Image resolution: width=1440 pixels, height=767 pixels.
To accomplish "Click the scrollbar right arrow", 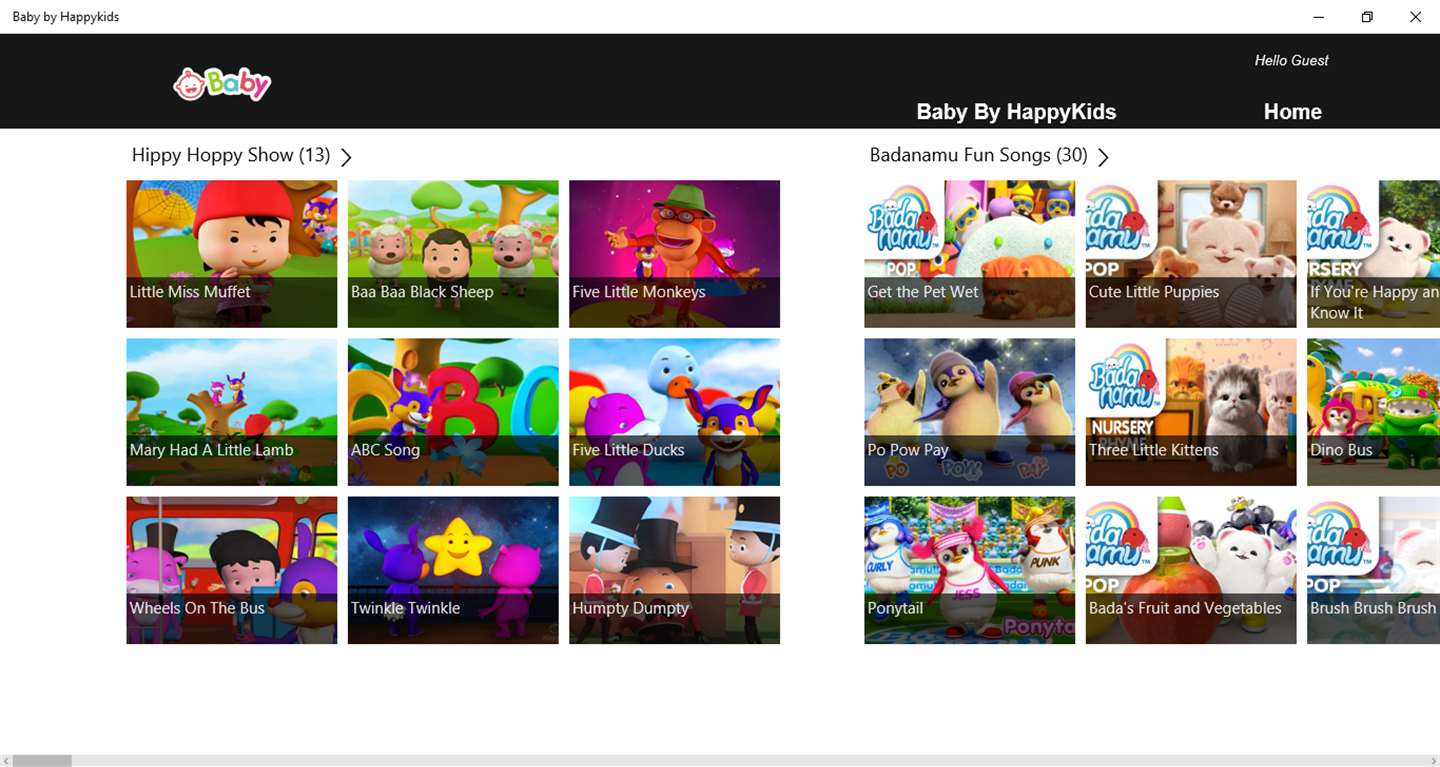I will [1433, 760].
